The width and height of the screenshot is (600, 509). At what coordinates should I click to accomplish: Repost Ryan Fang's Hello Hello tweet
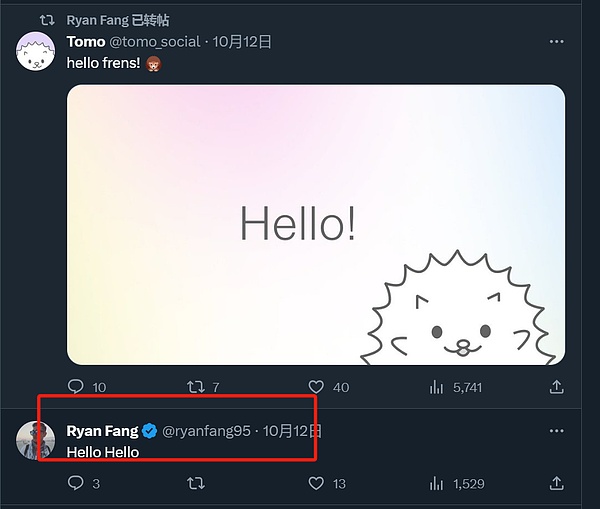point(196,483)
